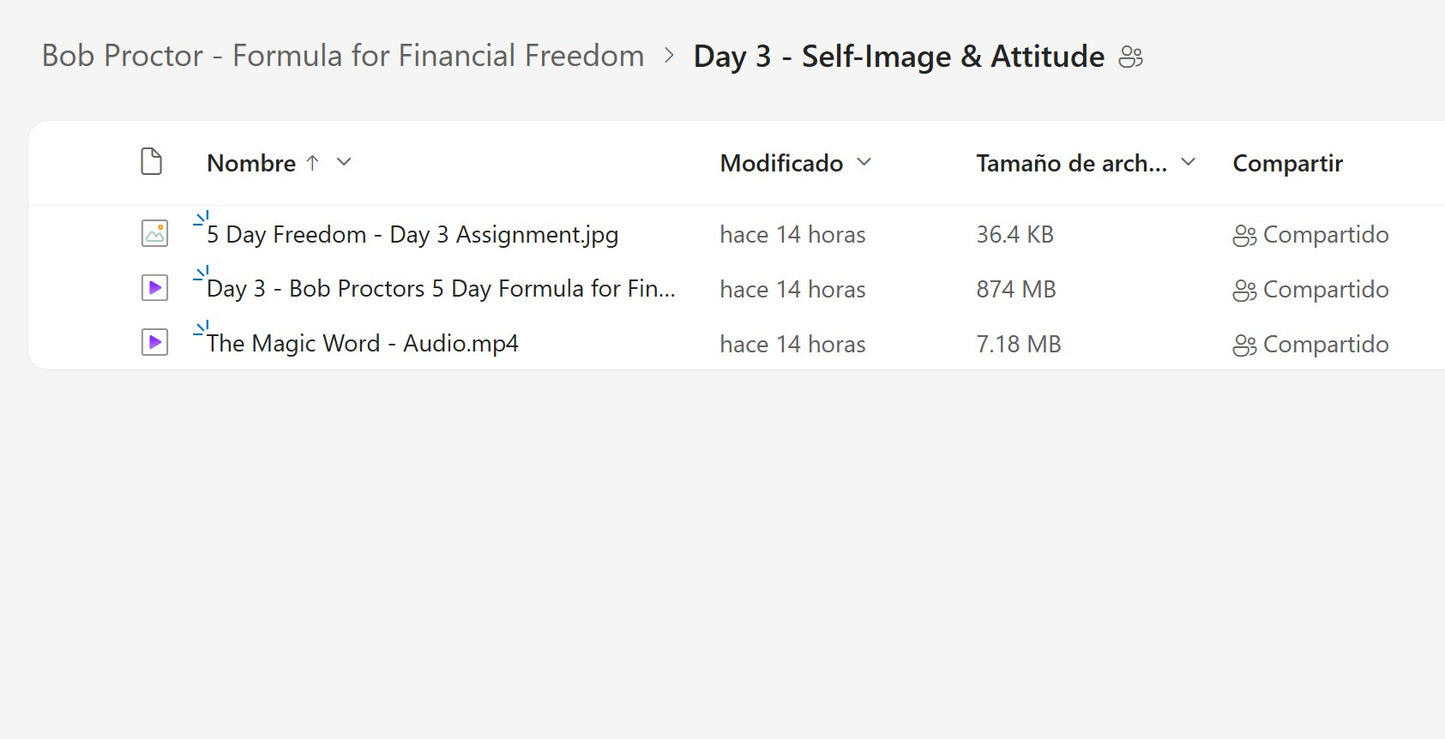
Task: Open the Nombre column dropdown chevron
Action: pyautogui.click(x=344, y=162)
